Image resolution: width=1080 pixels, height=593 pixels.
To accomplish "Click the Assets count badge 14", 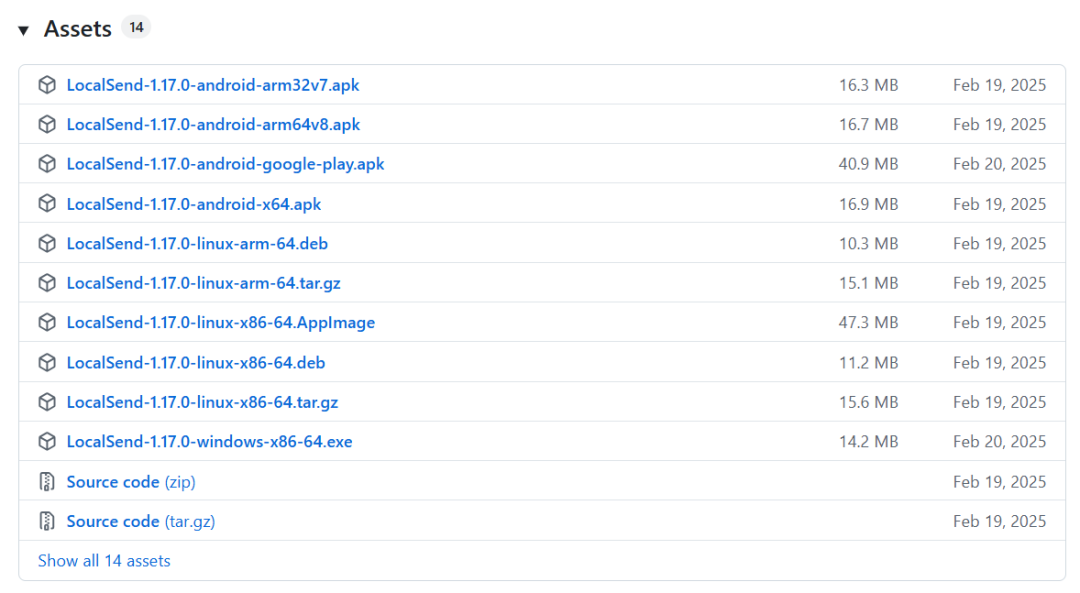I will point(136,28).
